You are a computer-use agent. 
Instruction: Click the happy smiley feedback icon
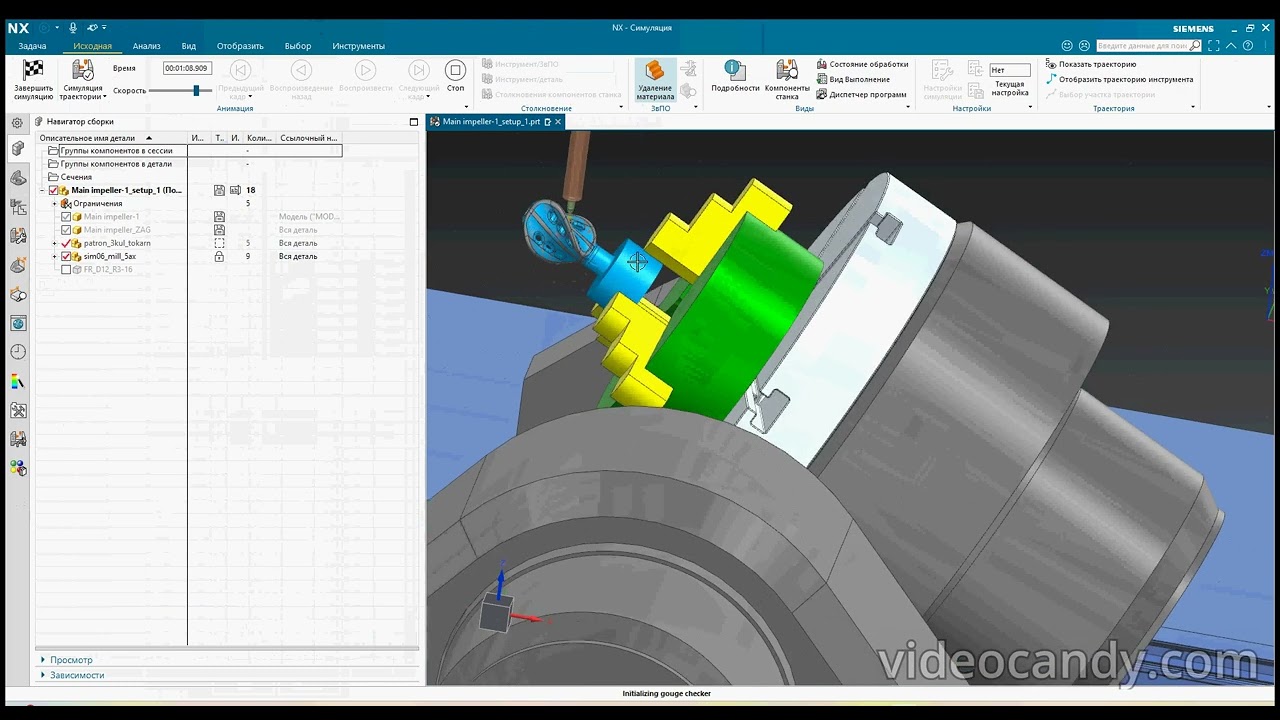tap(1067, 46)
